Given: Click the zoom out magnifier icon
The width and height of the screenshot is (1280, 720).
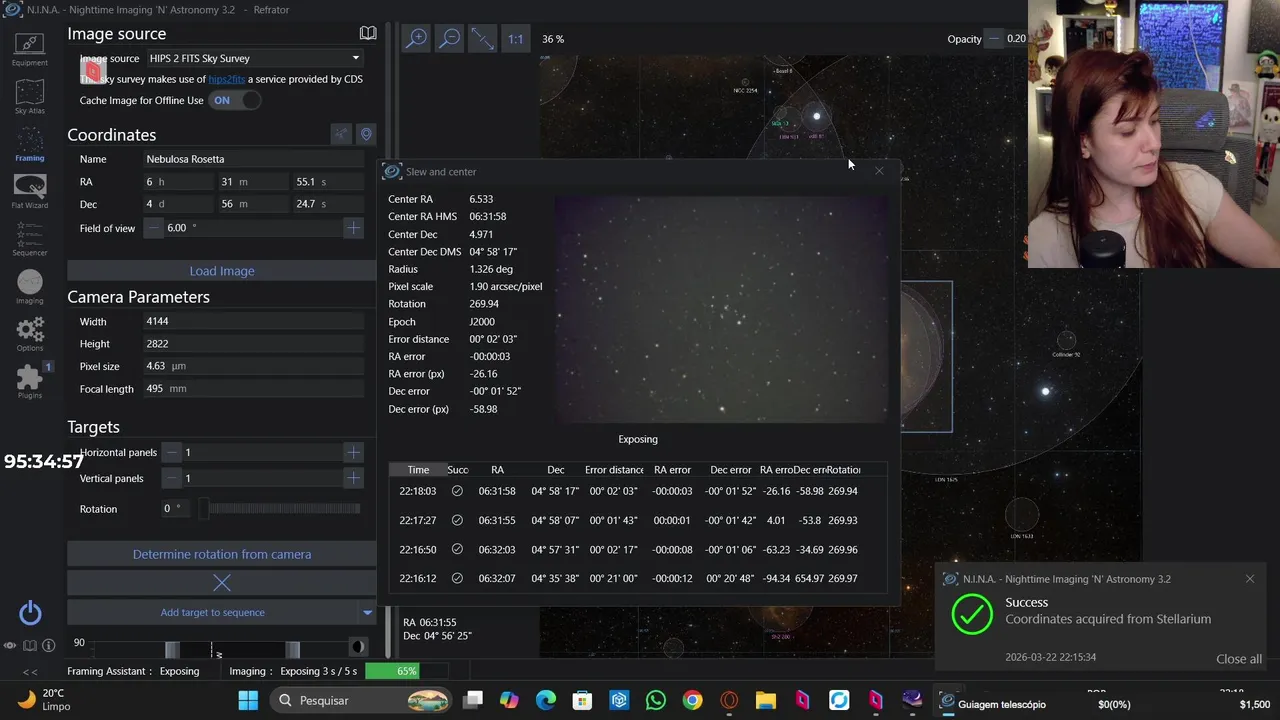Looking at the screenshot, I should (x=450, y=38).
